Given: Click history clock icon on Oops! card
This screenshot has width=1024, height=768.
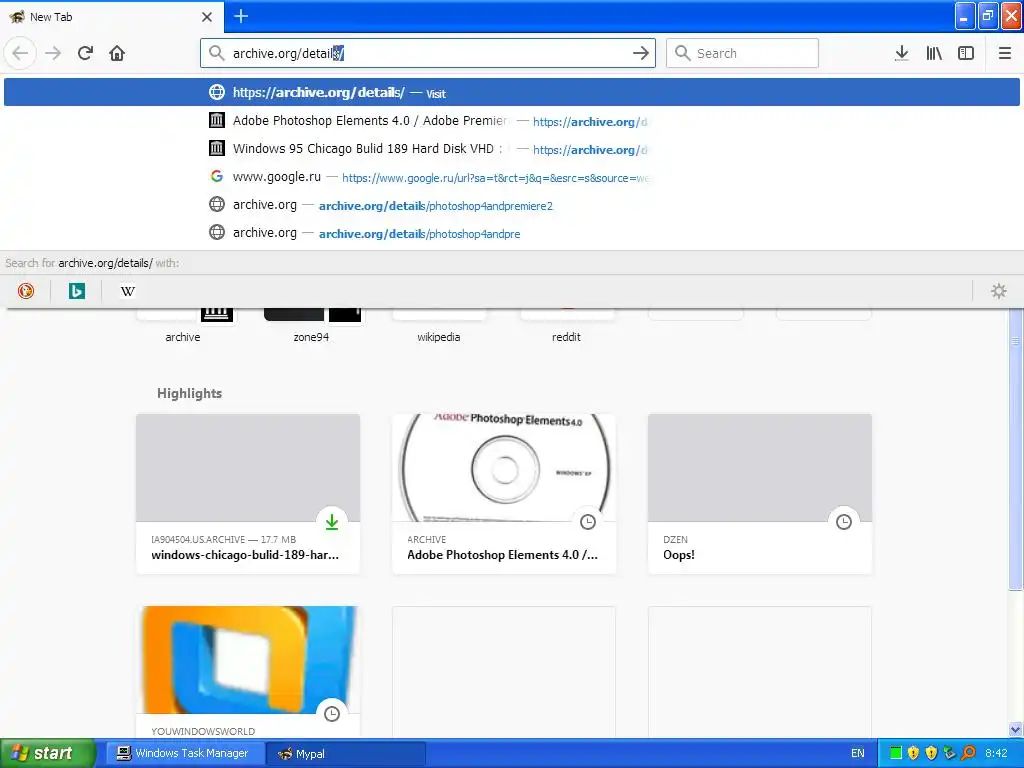Looking at the screenshot, I should [x=844, y=522].
